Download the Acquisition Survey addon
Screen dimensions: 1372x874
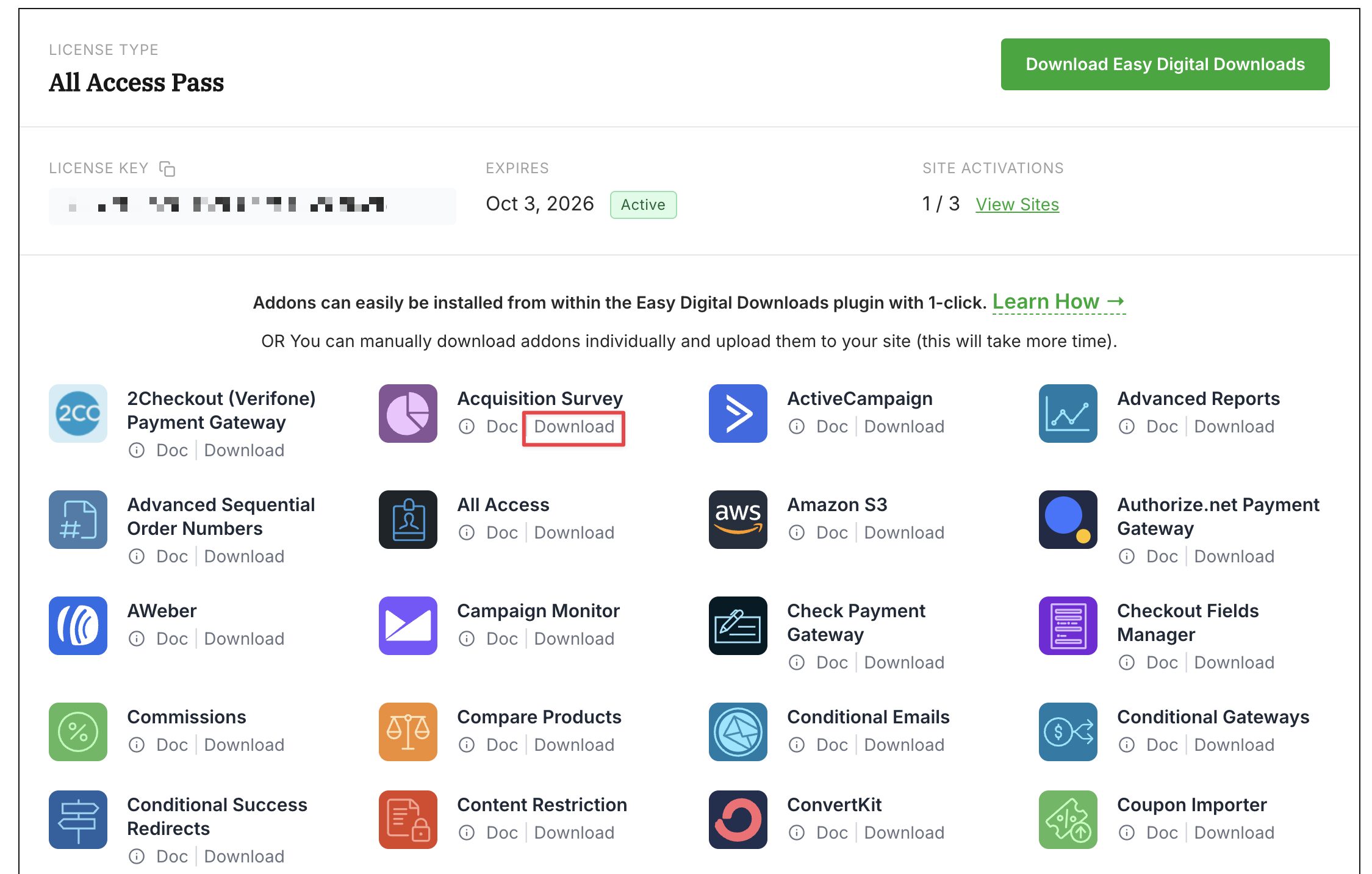tap(574, 426)
